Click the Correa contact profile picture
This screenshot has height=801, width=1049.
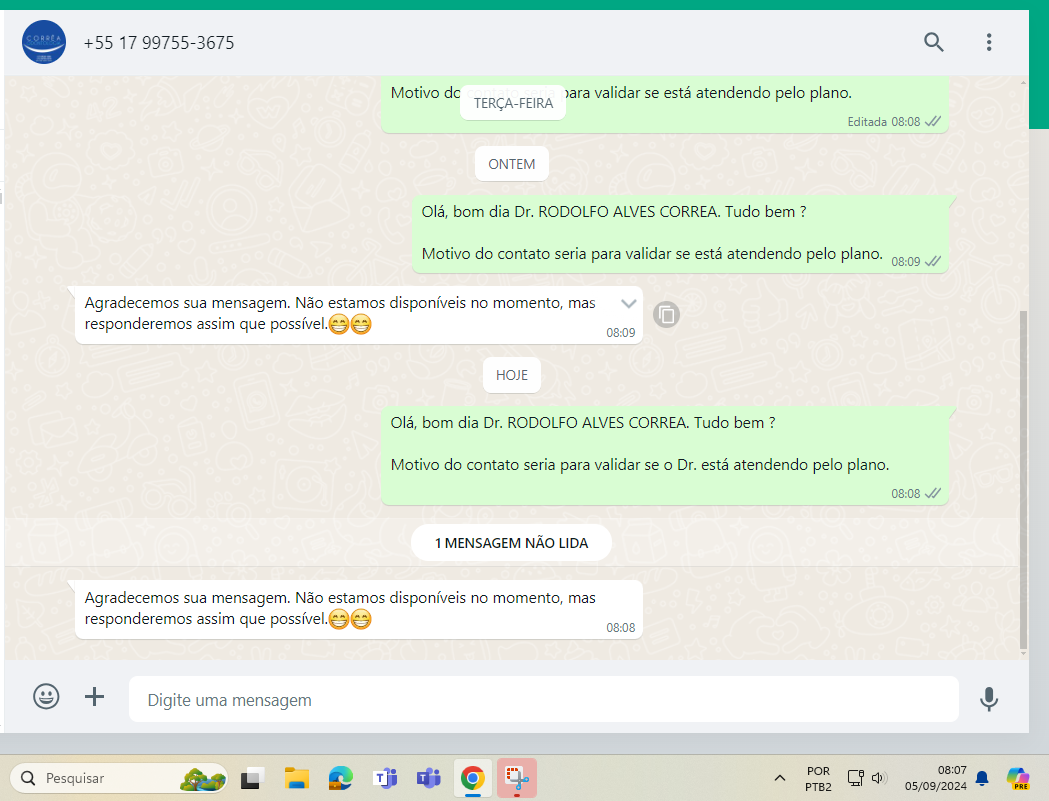pyautogui.click(x=44, y=43)
